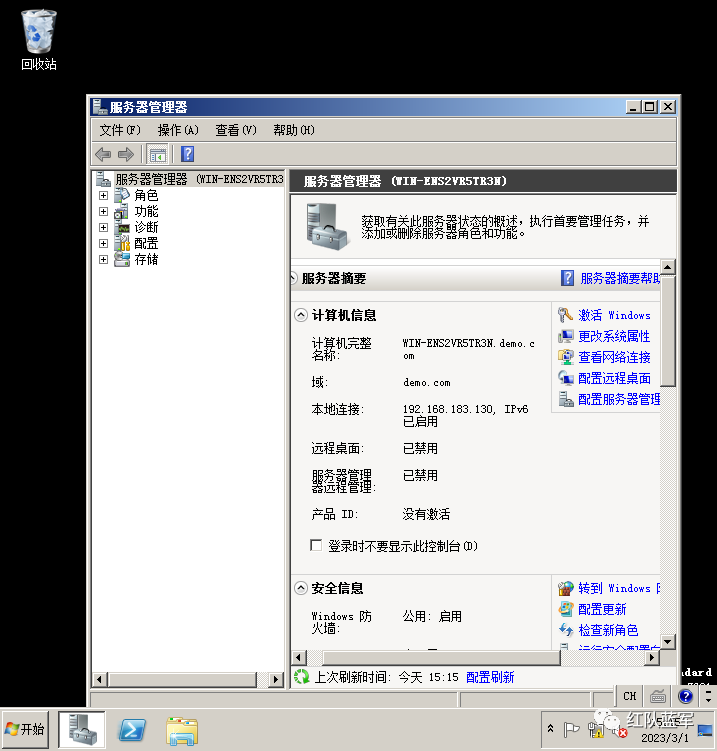Image resolution: width=717 pixels, height=751 pixels.
Task: Click the 开始 Start button
Action: coord(25,729)
